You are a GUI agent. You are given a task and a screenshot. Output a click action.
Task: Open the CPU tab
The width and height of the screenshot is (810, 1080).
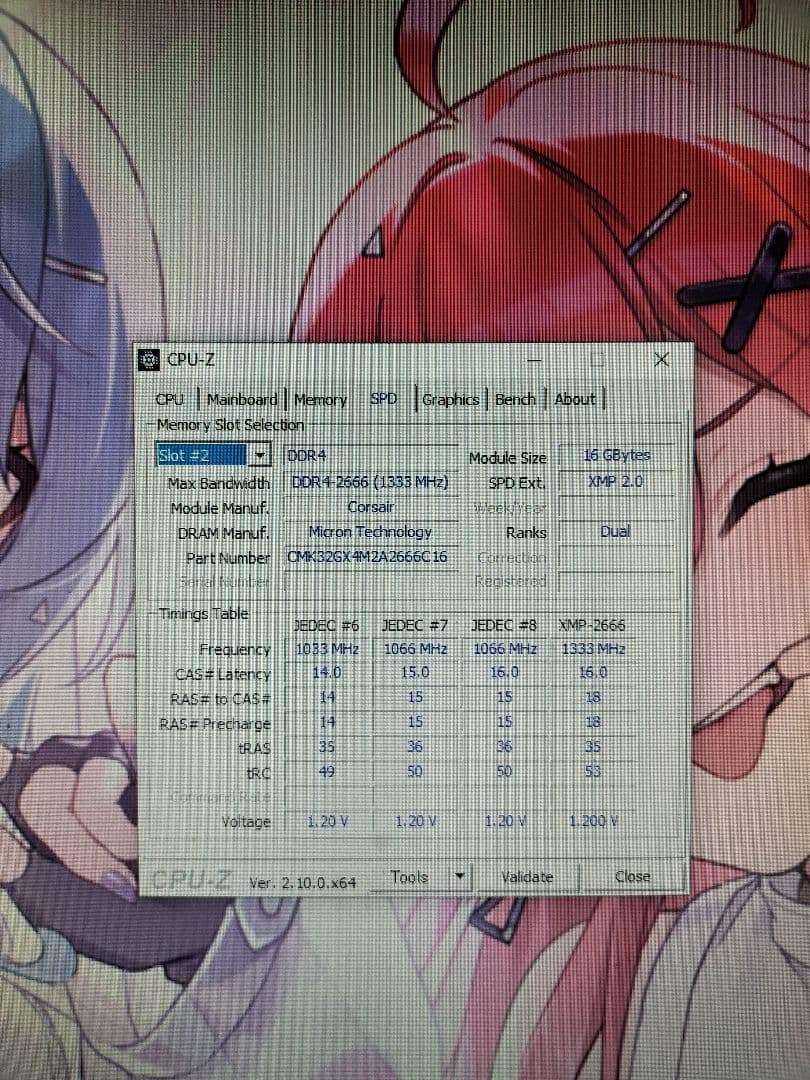click(170, 399)
